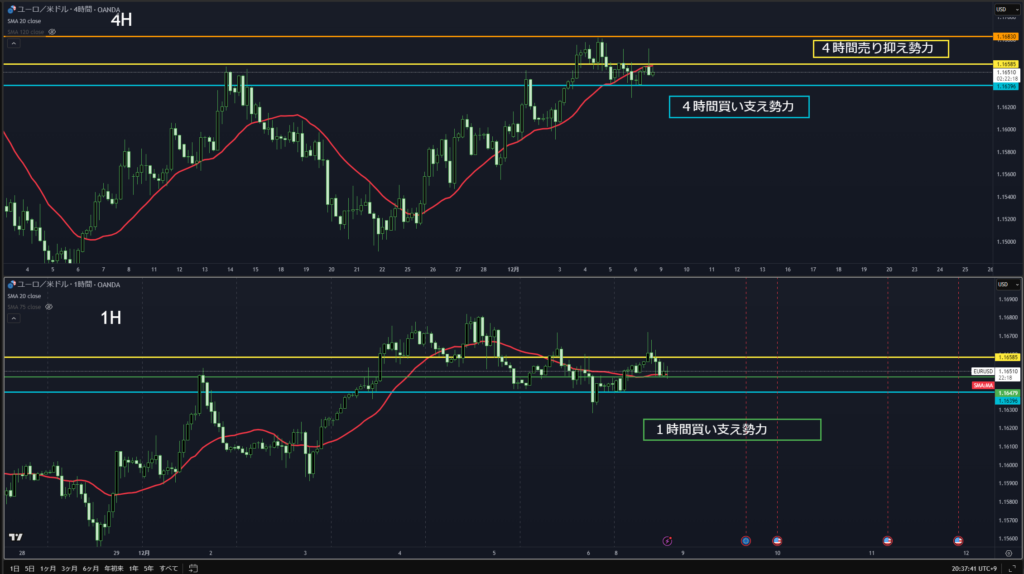Select the SMA 75 close indicator on 1H chart
This screenshot has height=574, width=1024.
[x=25, y=307]
